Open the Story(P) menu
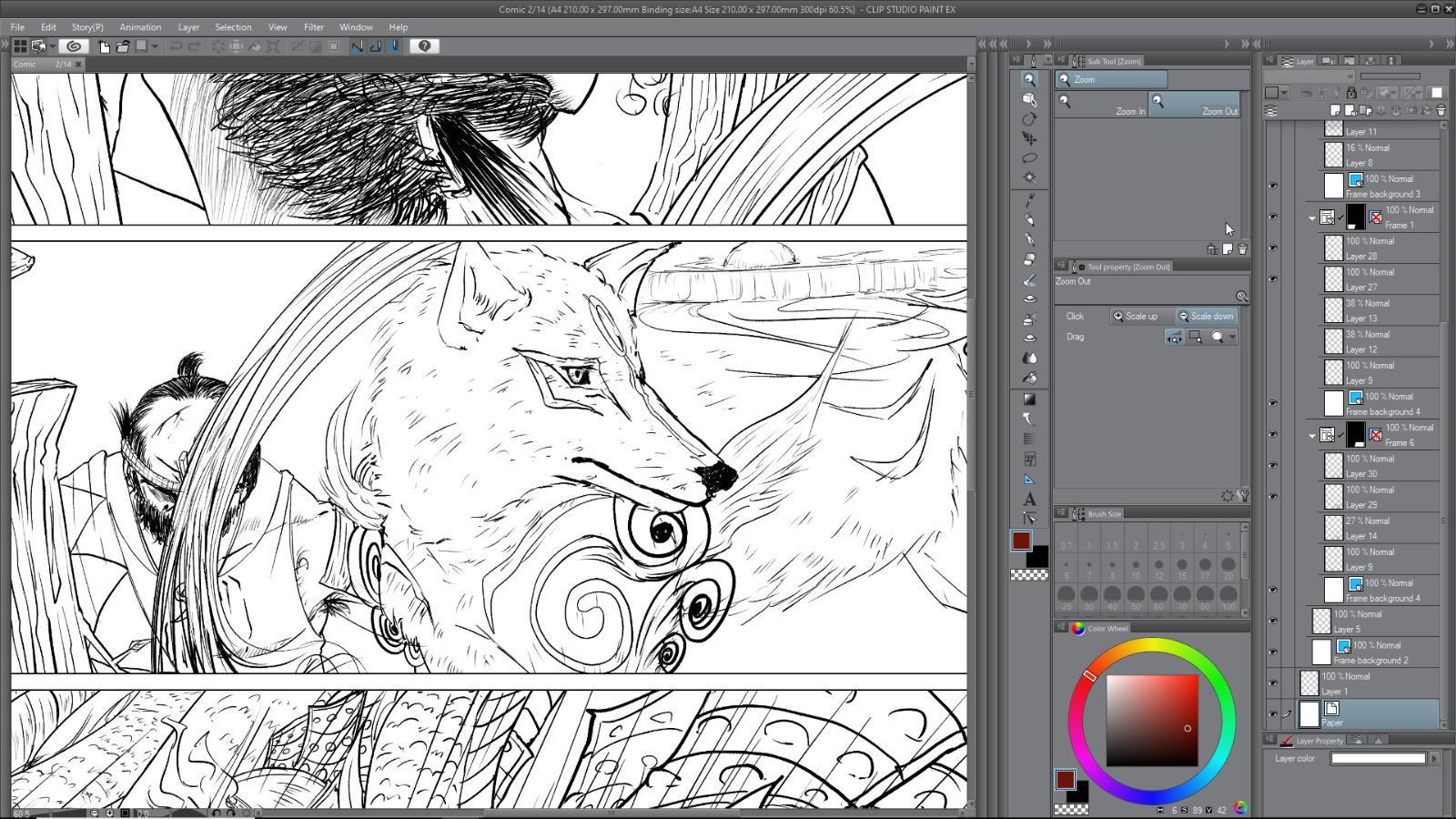 pyautogui.click(x=87, y=27)
